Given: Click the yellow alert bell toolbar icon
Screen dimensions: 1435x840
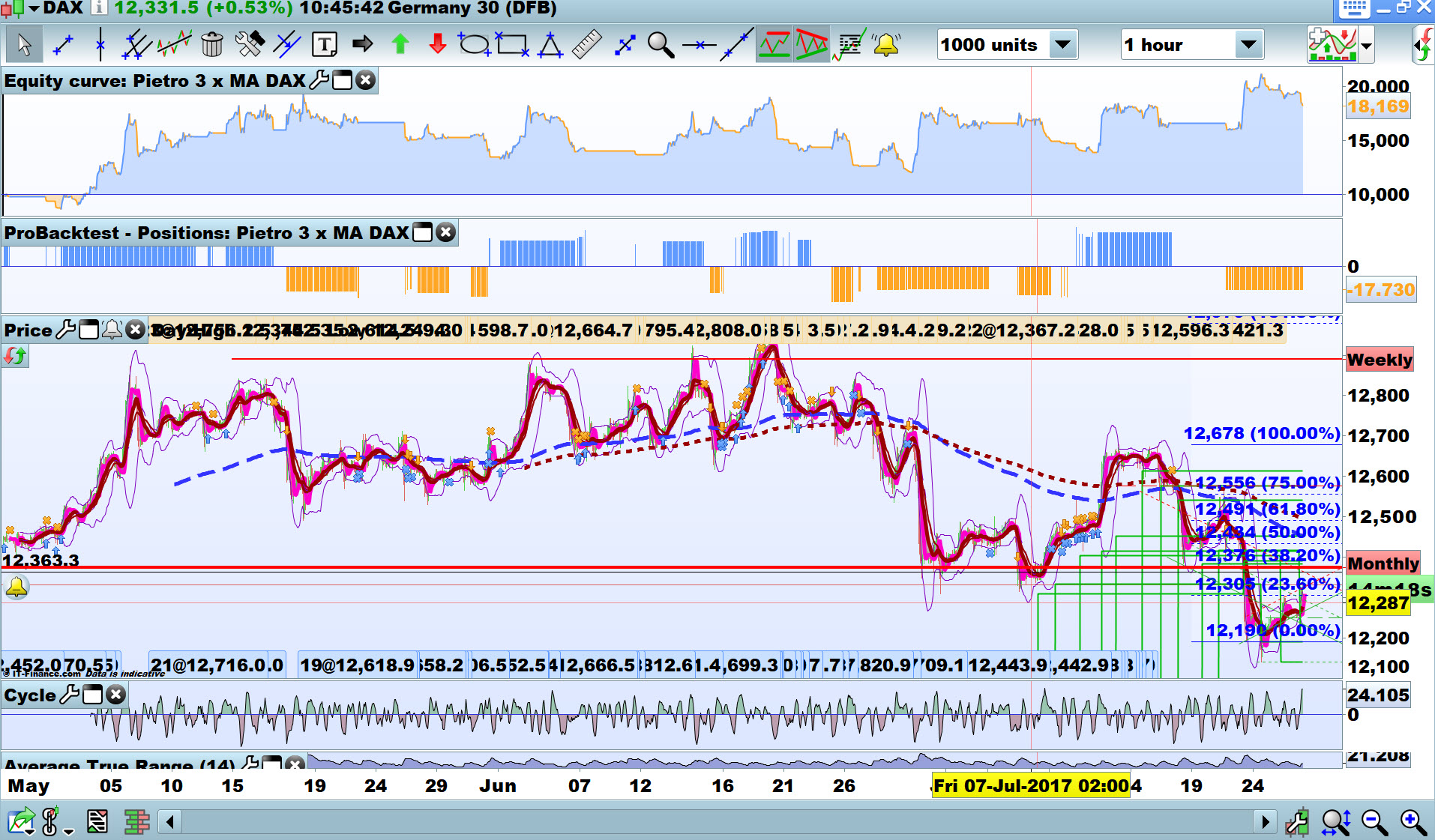Looking at the screenshot, I should click(x=886, y=45).
